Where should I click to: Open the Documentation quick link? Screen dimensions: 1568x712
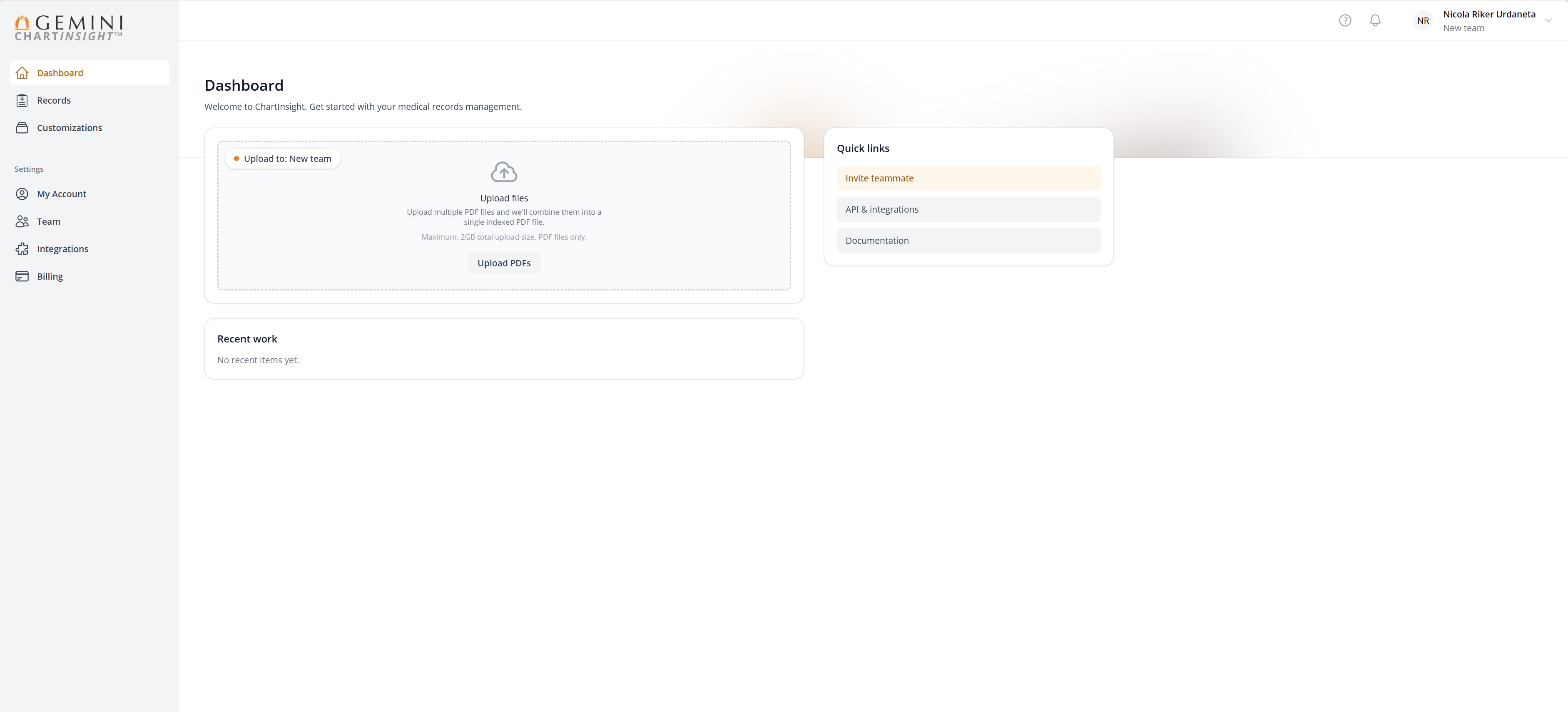click(x=968, y=241)
